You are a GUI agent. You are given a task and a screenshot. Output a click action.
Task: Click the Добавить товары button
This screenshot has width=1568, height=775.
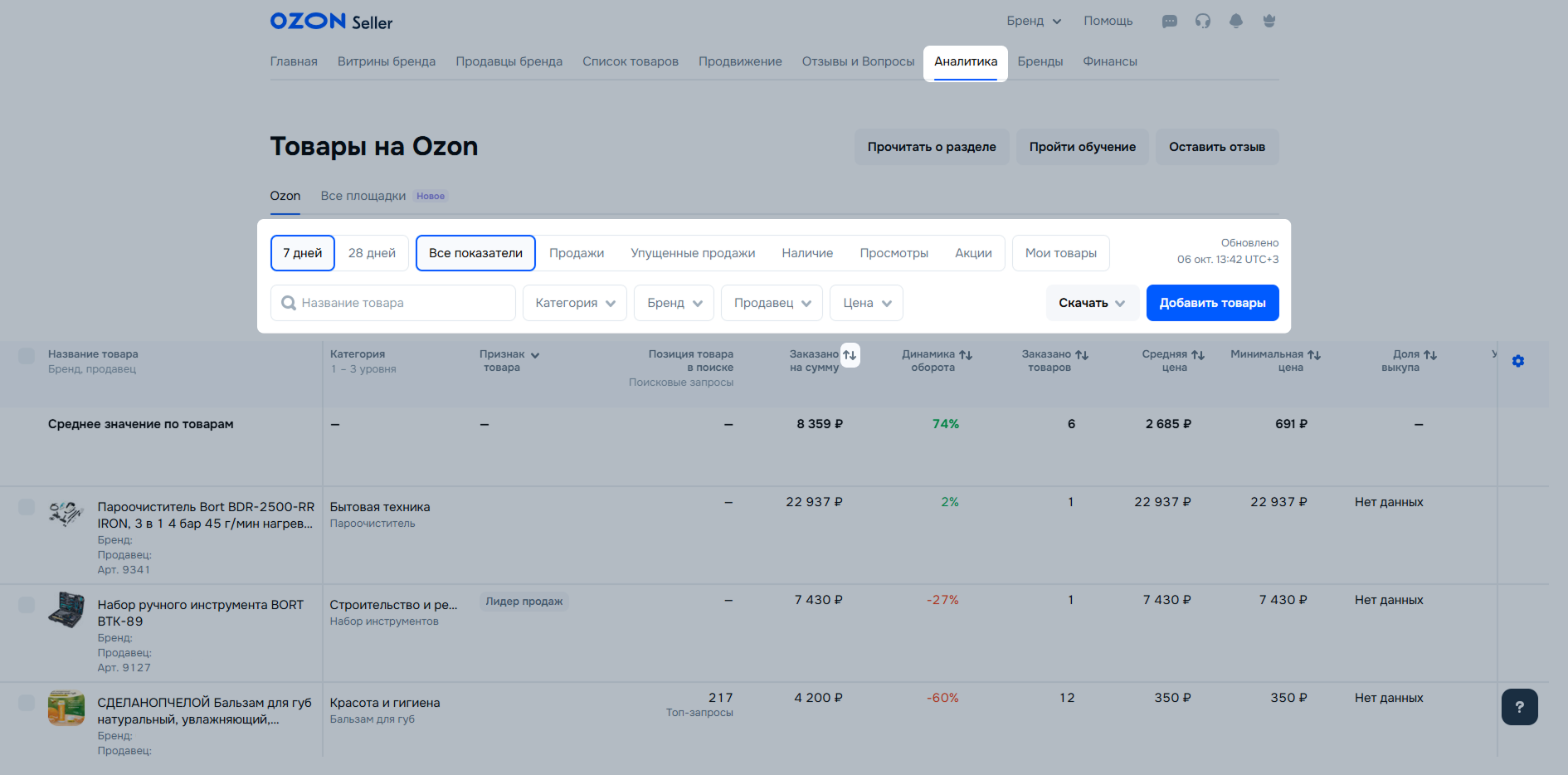(1212, 303)
